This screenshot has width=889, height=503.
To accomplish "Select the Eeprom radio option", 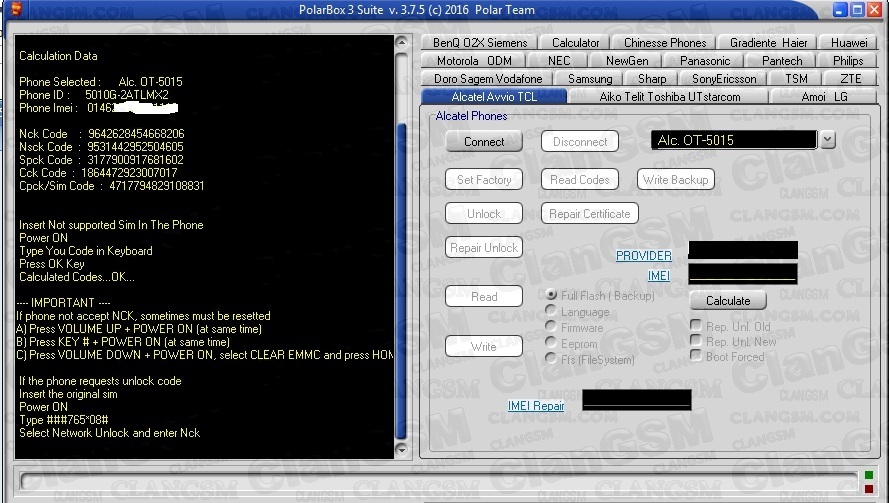I will [551, 343].
